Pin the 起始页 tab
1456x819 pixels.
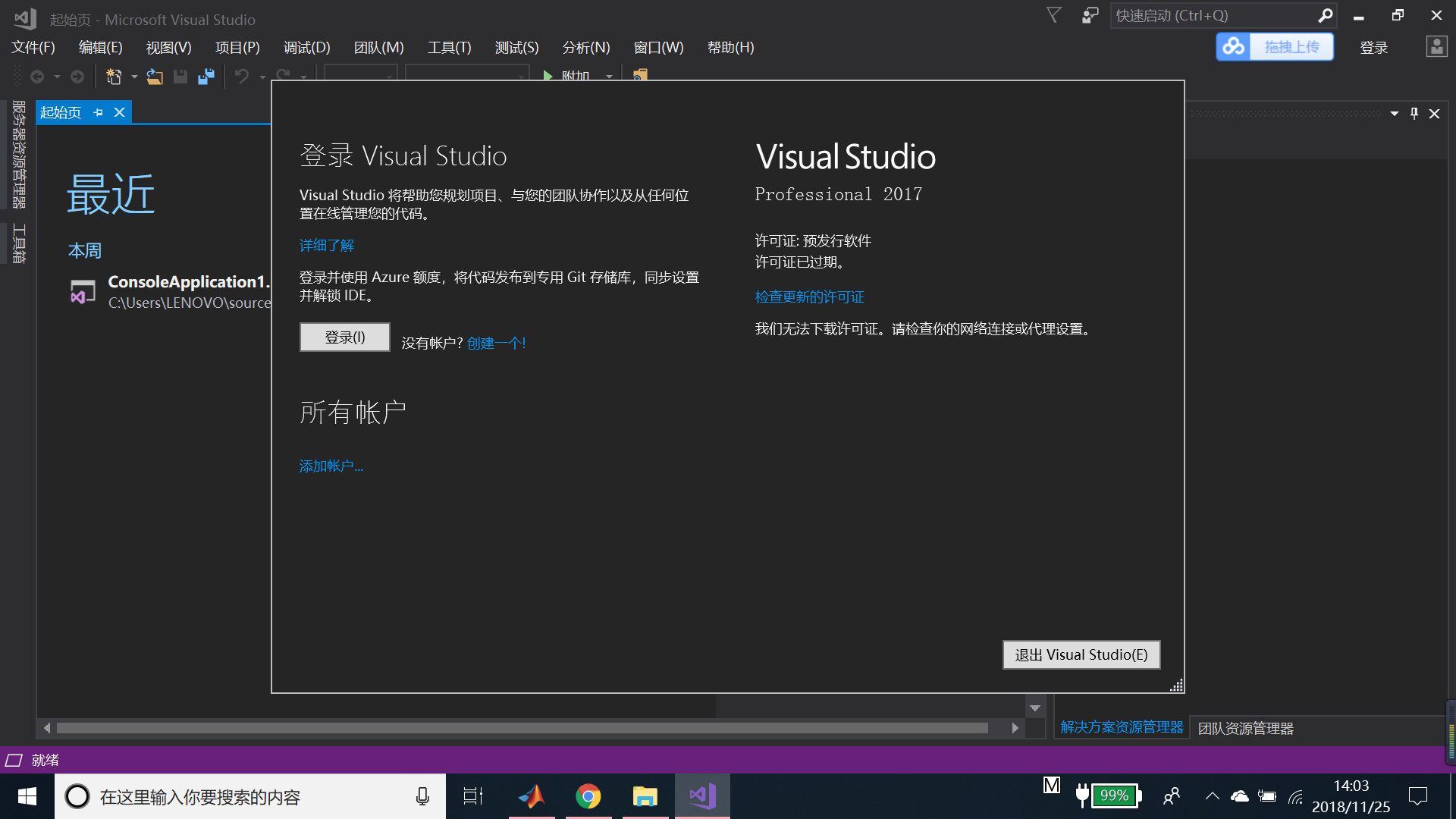pyautogui.click(x=98, y=112)
